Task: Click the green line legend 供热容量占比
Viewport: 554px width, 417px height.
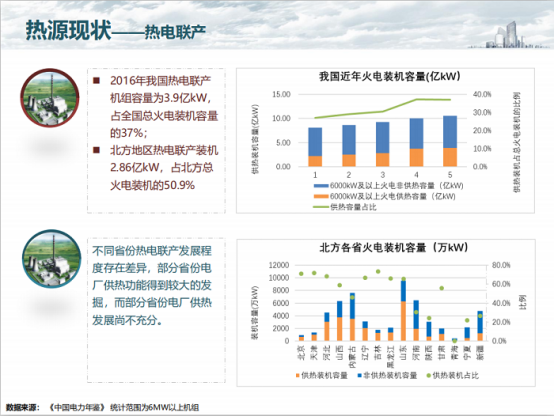Action: click(x=321, y=207)
